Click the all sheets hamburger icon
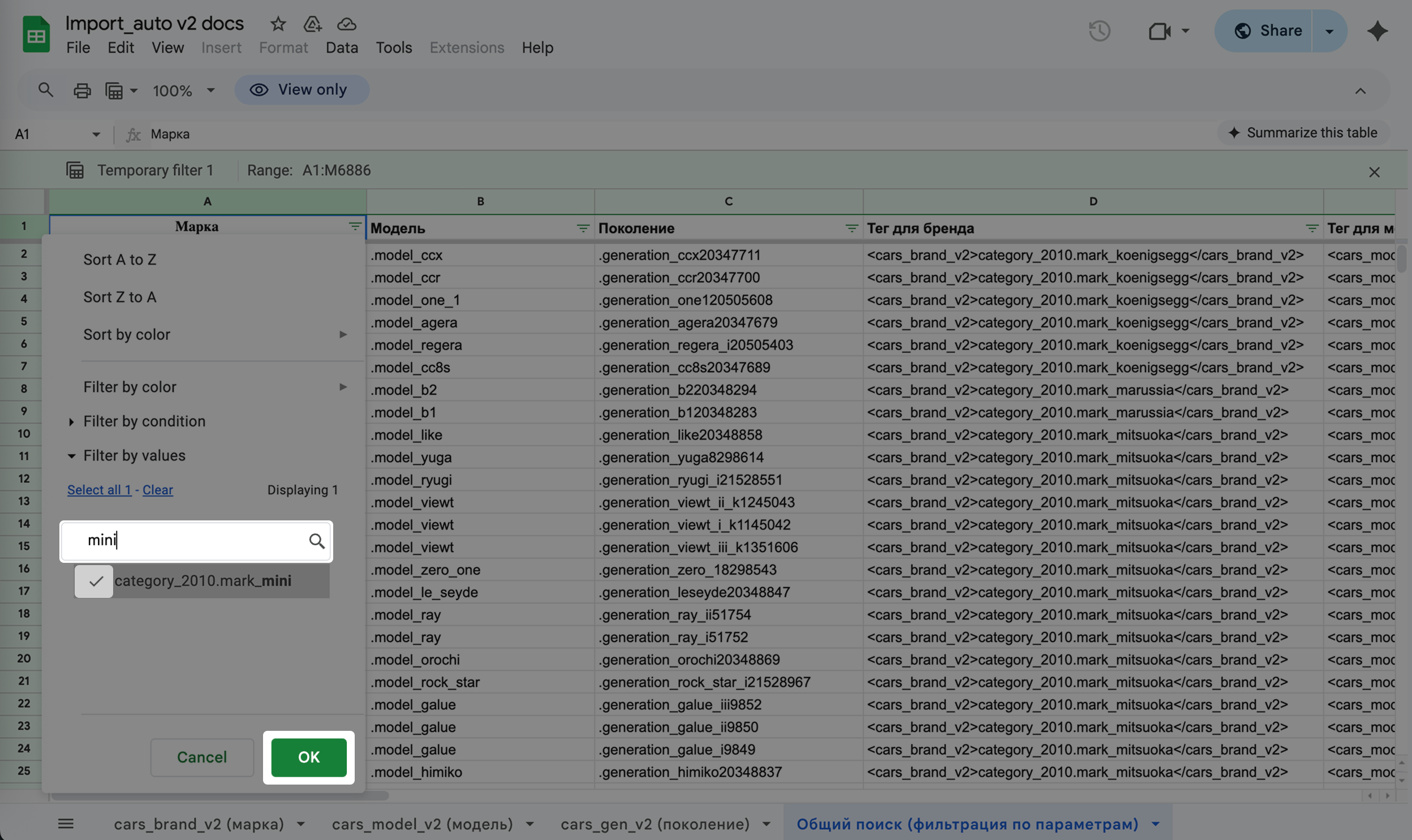Viewport: 1412px width, 840px height. [66, 824]
